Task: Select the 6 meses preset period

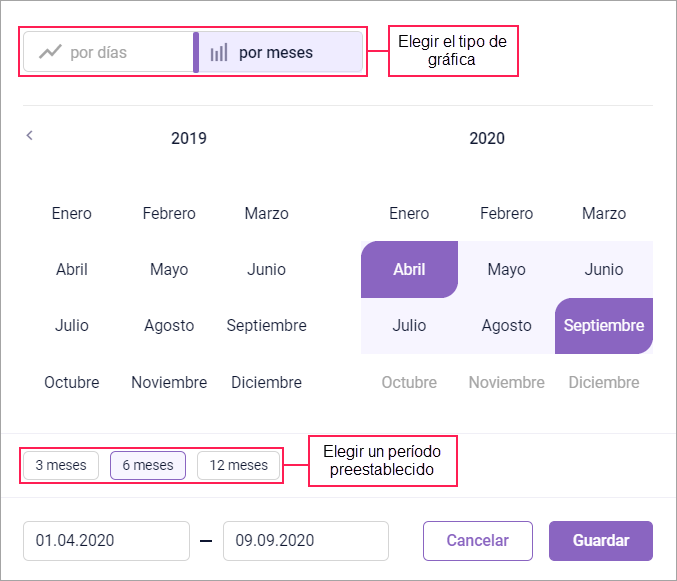Action: pyautogui.click(x=148, y=465)
